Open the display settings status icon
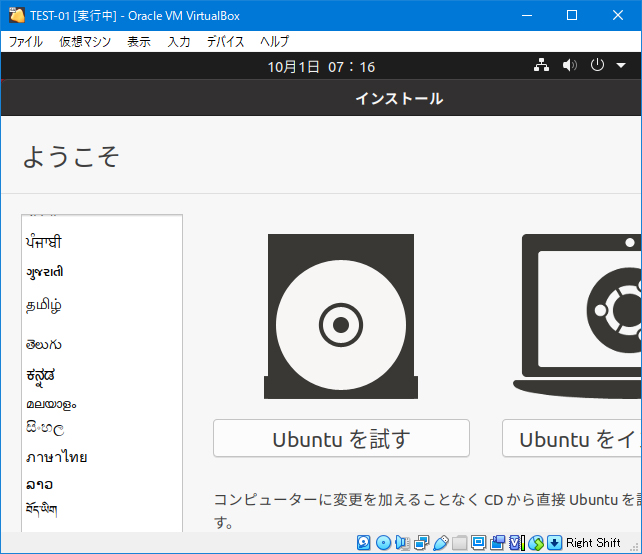Screen dimensions: 642x554 (x=478, y=543)
